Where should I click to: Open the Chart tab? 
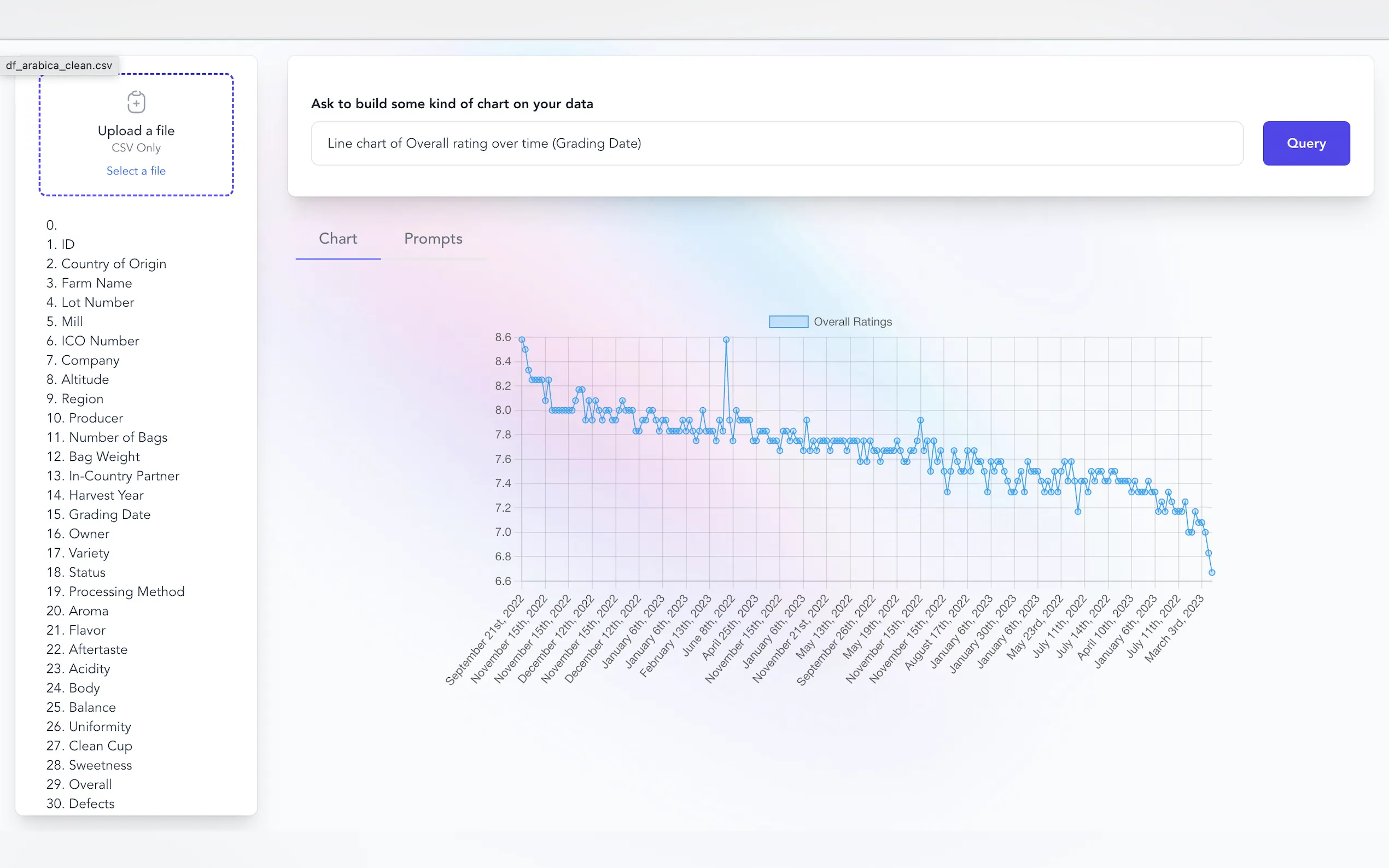(x=337, y=239)
